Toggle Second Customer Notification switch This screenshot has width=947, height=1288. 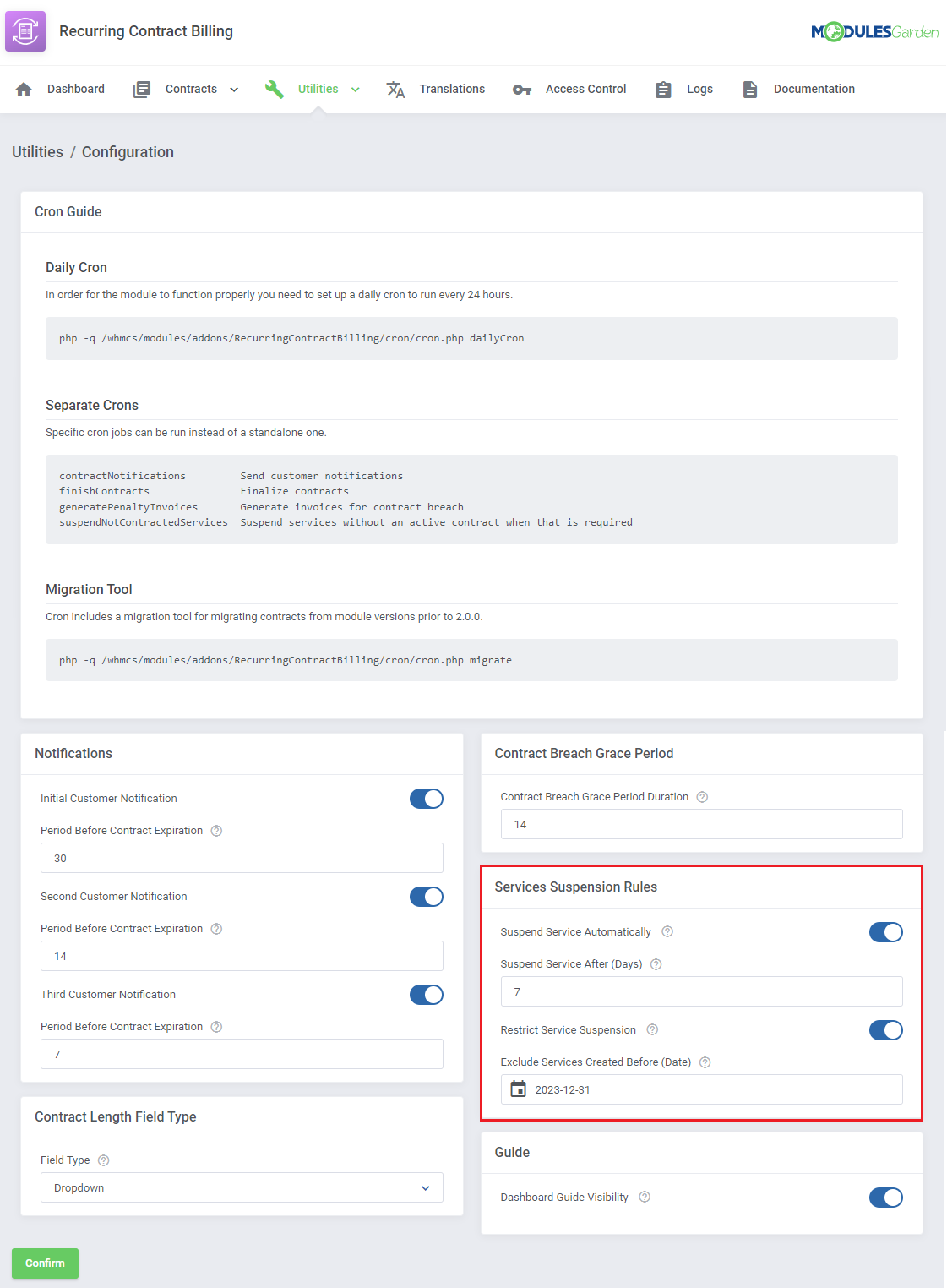[x=427, y=897]
